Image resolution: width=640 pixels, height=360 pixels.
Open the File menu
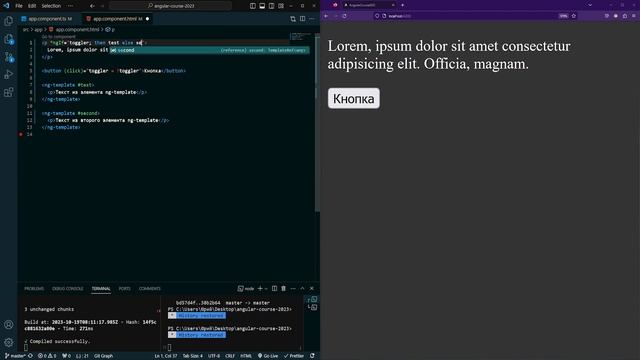point(19,6)
